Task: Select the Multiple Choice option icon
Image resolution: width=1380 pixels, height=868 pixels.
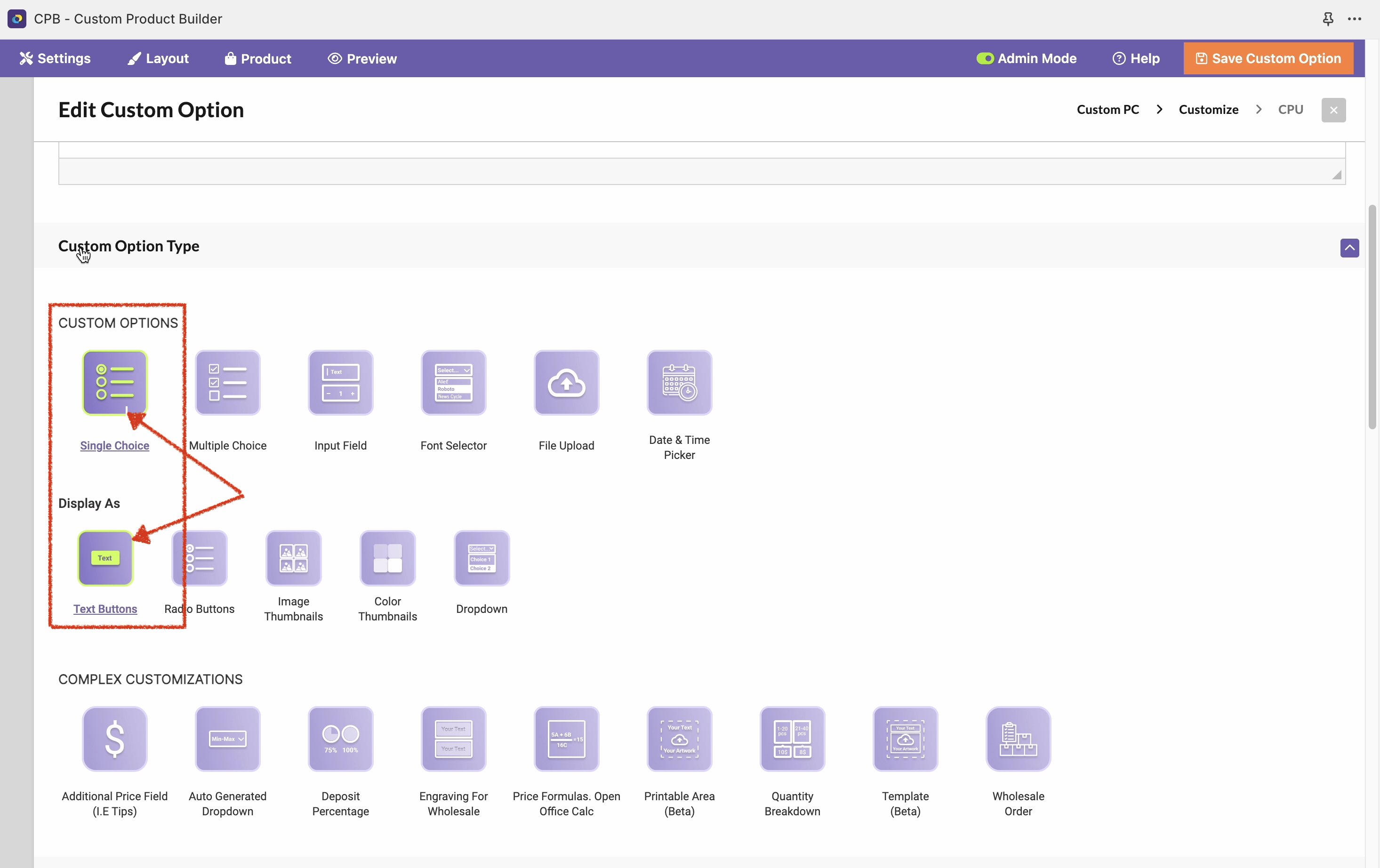Action: pyautogui.click(x=227, y=382)
